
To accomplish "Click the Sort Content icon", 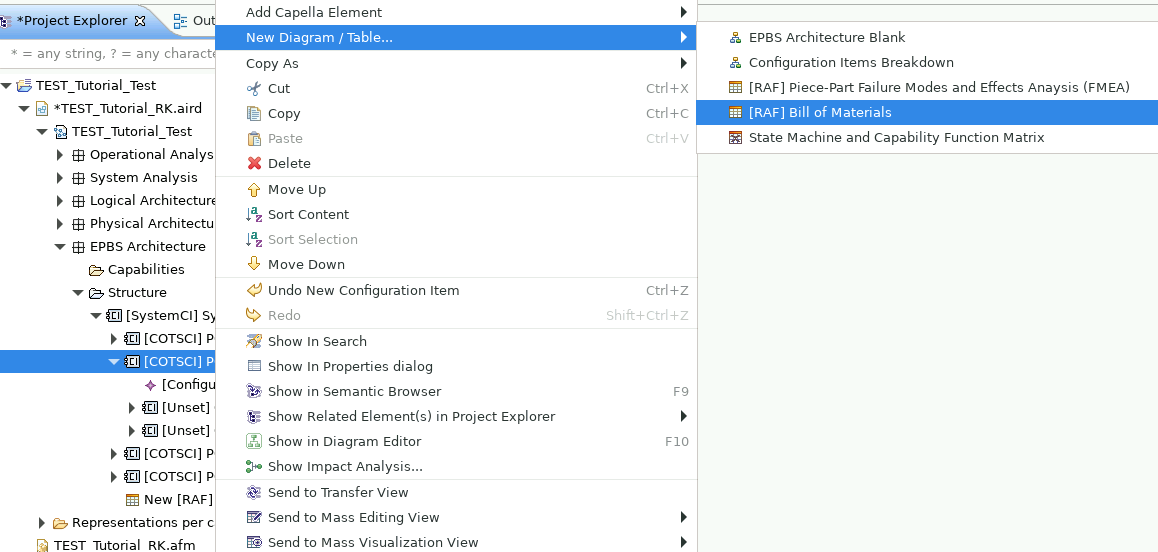I will point(254,215).
